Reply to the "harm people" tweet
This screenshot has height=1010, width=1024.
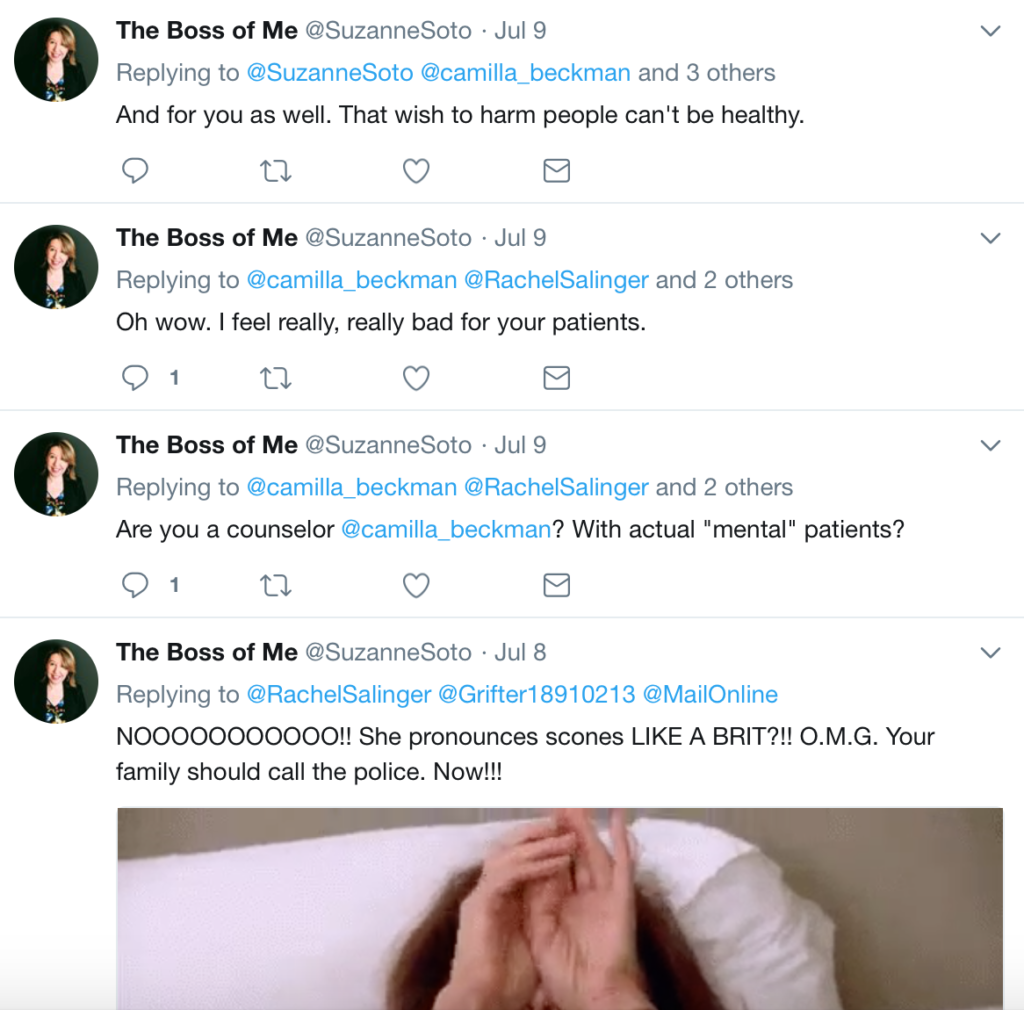tap(135, 171)
